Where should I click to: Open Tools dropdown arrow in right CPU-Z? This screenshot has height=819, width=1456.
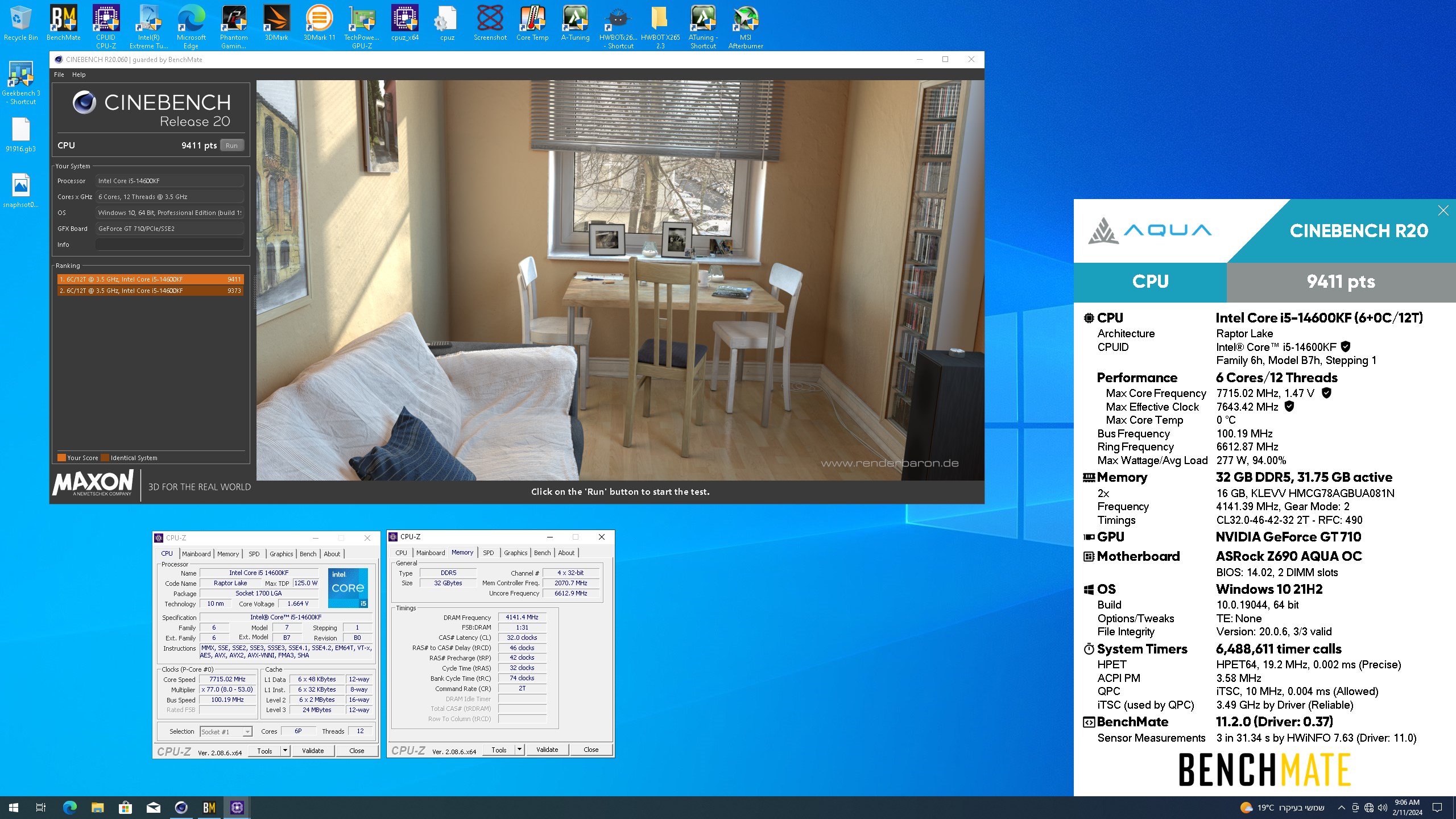tap(520, 750)
